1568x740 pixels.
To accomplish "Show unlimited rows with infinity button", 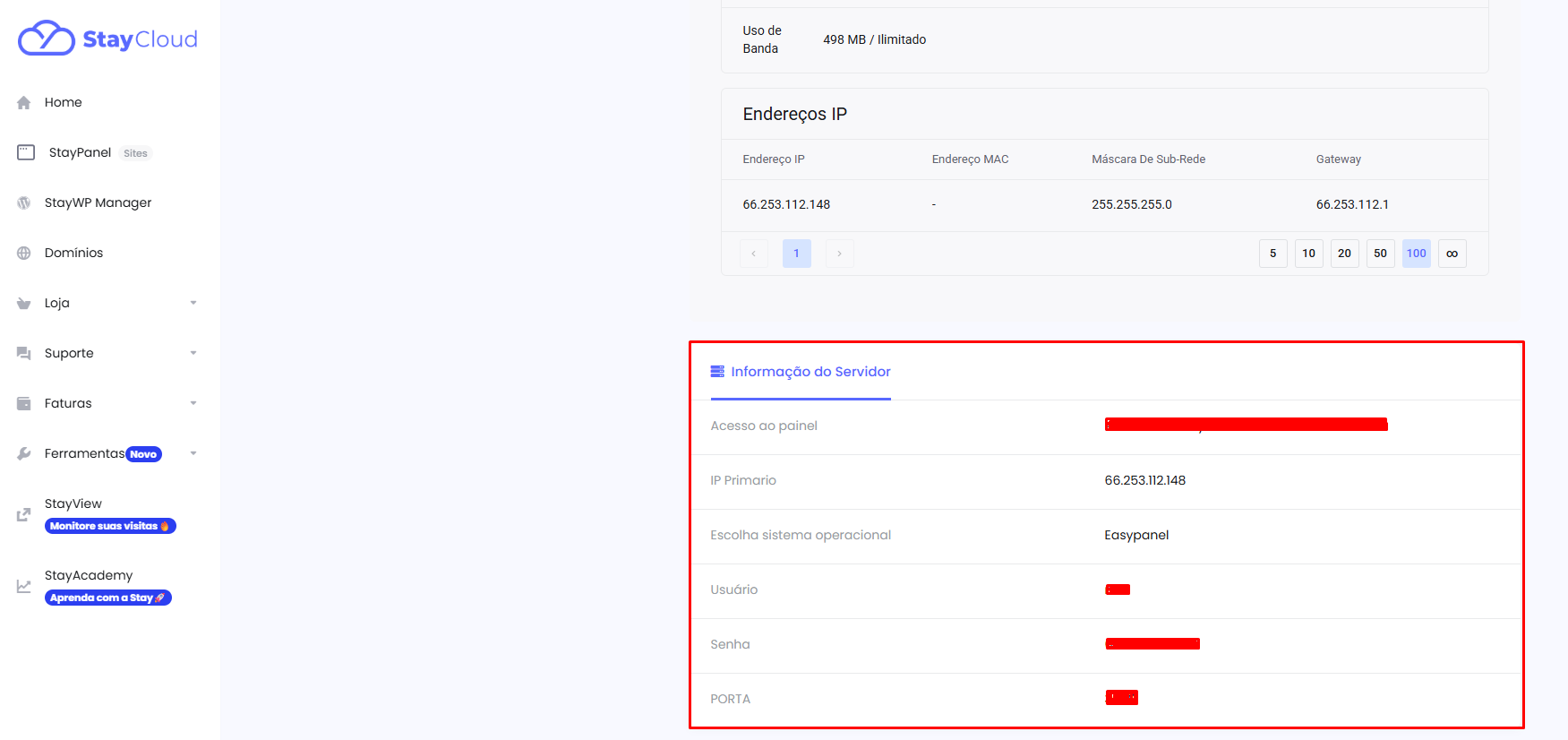I will 1452,254.
